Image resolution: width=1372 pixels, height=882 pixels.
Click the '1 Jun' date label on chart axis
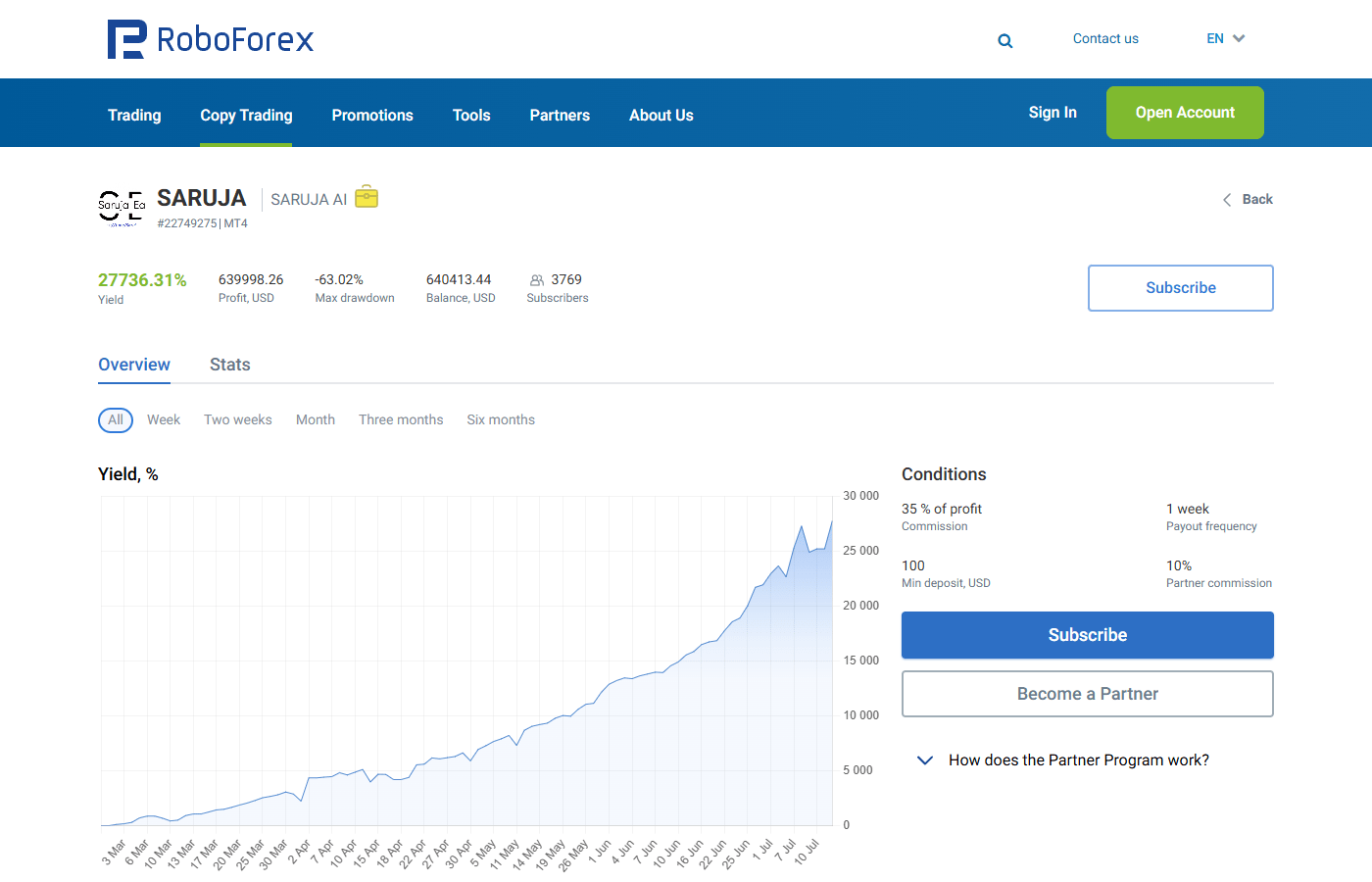[600, 850]
